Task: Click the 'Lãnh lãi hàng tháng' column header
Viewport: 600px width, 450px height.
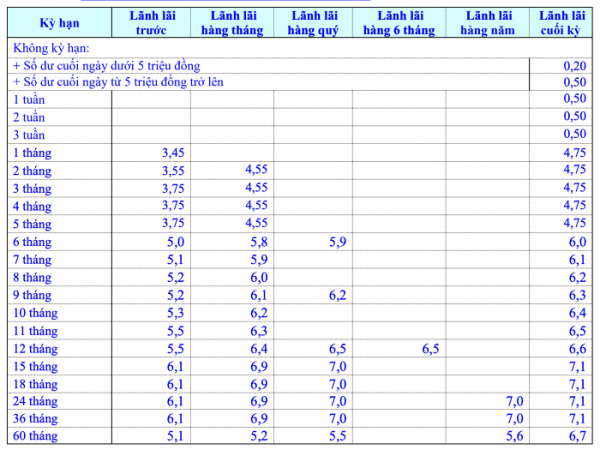Action: tap(232, 23)
